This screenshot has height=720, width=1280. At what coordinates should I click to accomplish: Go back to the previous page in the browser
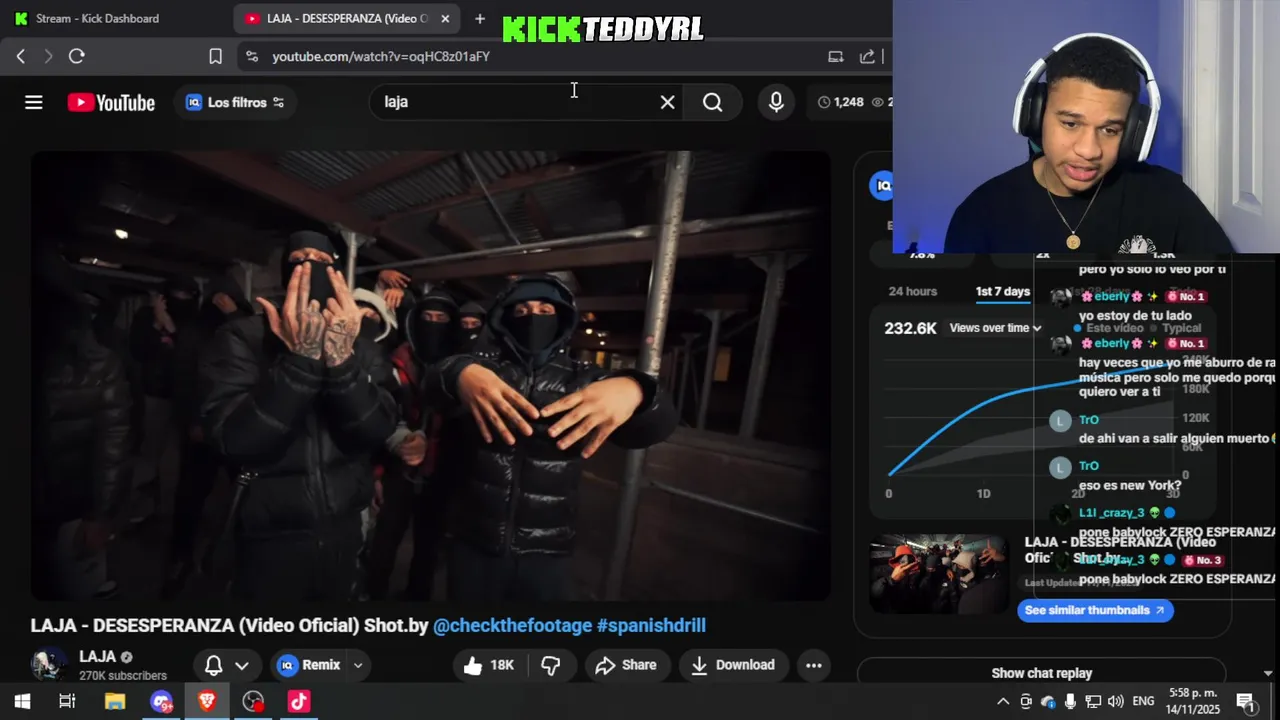21,56
